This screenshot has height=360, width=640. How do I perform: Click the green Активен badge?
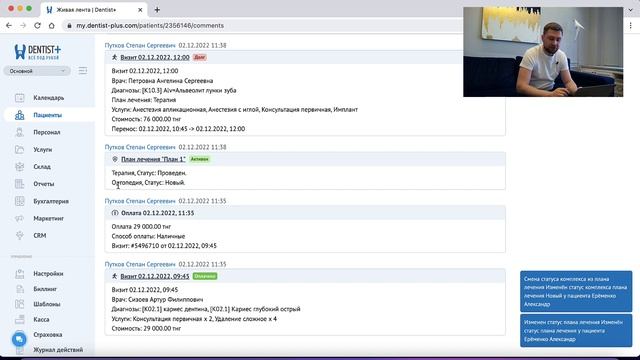(x=200, y=159)
